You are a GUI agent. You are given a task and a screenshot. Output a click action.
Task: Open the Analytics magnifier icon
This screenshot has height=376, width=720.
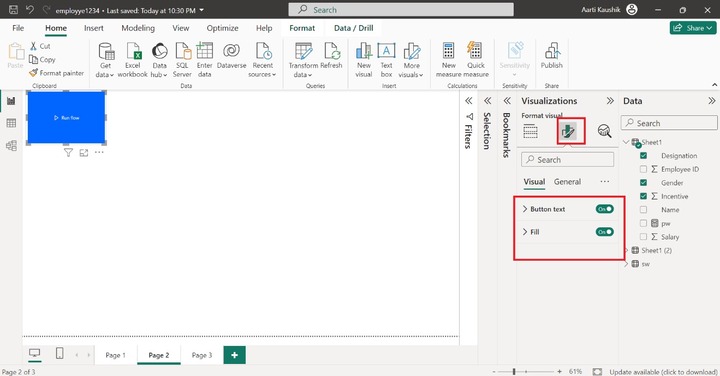point(604,131)
